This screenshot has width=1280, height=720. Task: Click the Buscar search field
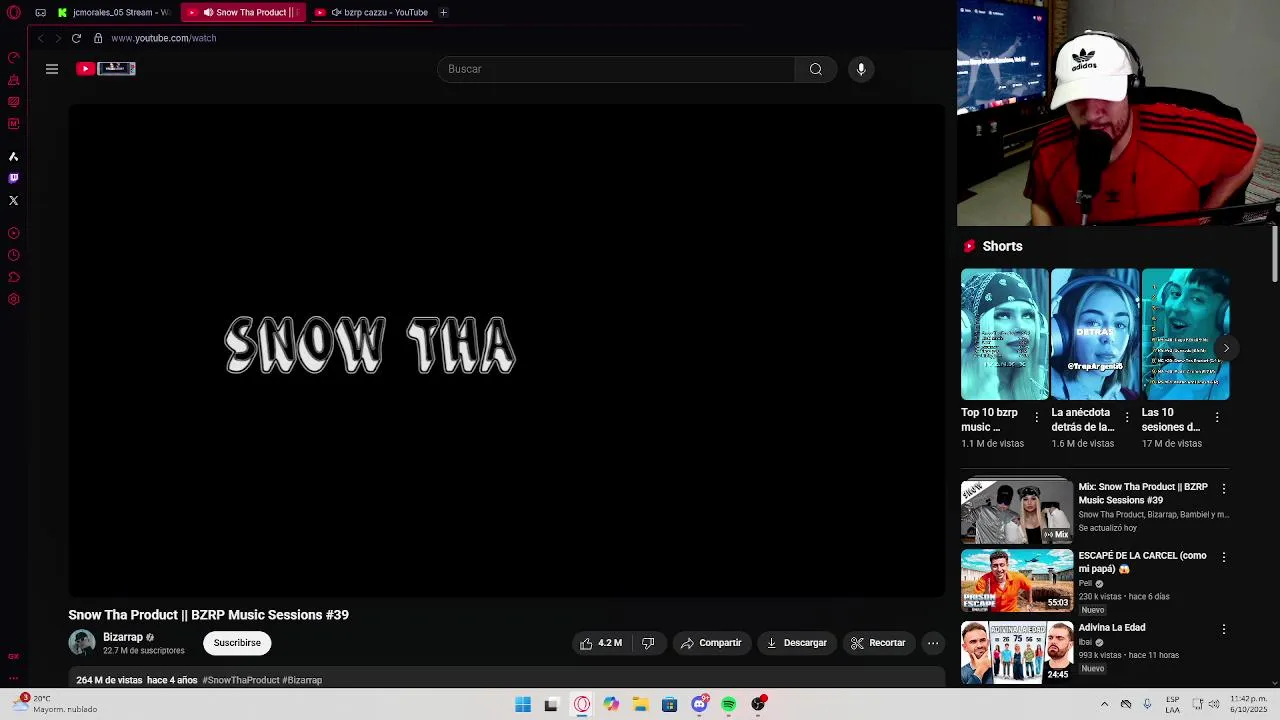coord(616,69)
